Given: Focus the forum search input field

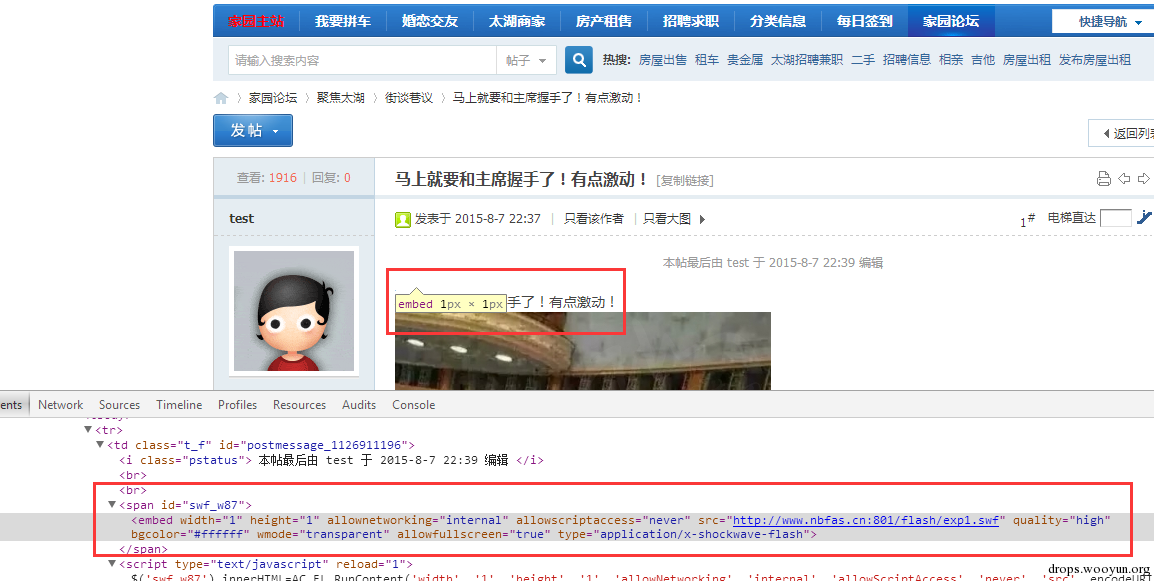Looking at the screenshot, I should click(362, 60).
